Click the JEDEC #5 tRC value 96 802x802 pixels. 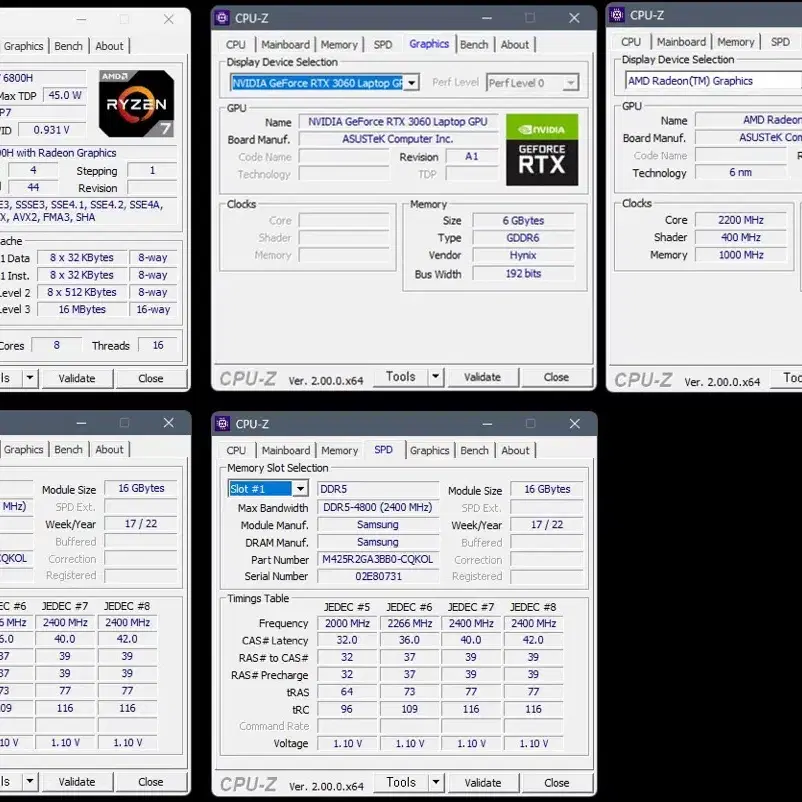(347, 709)
